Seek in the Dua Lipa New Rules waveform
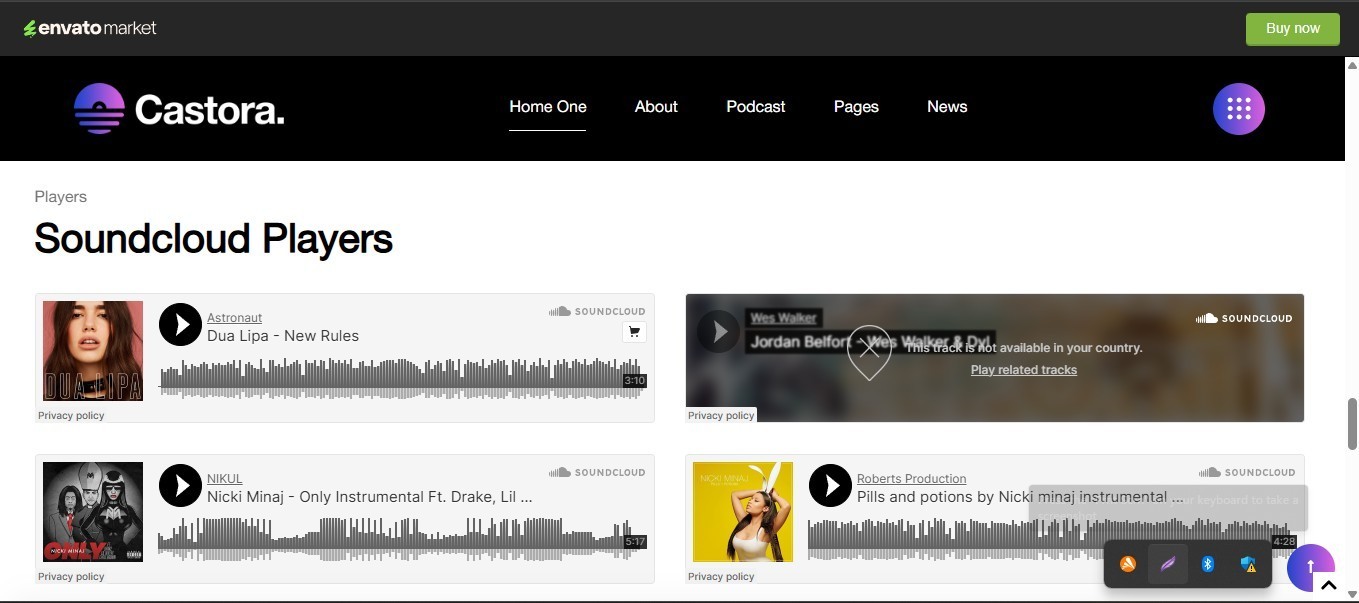Viewport: 1359px width, 603px height. click(x=400, y=378)
